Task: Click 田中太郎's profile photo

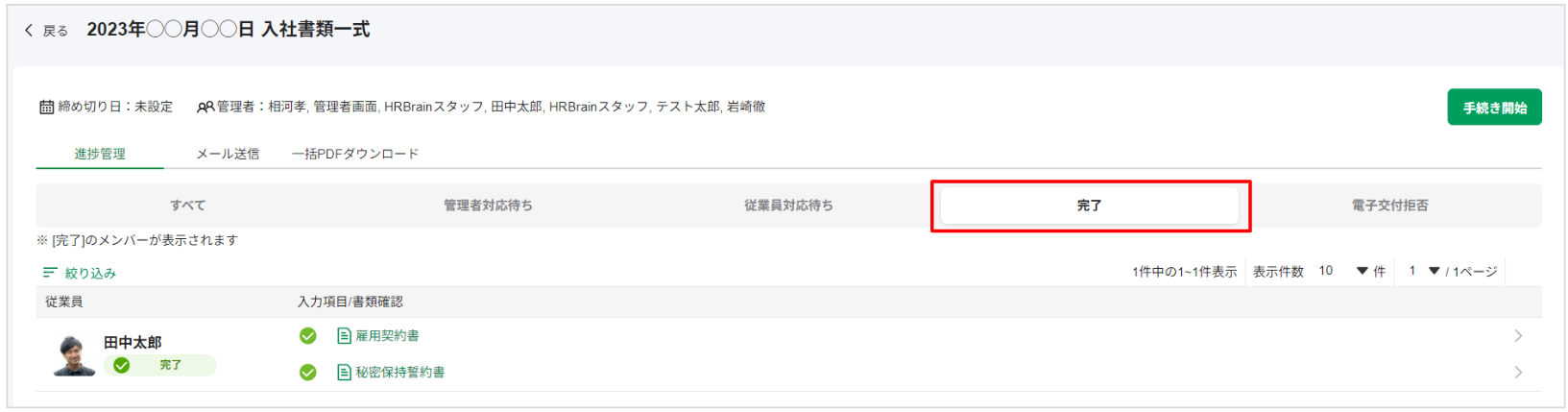Action: [74, 354]
